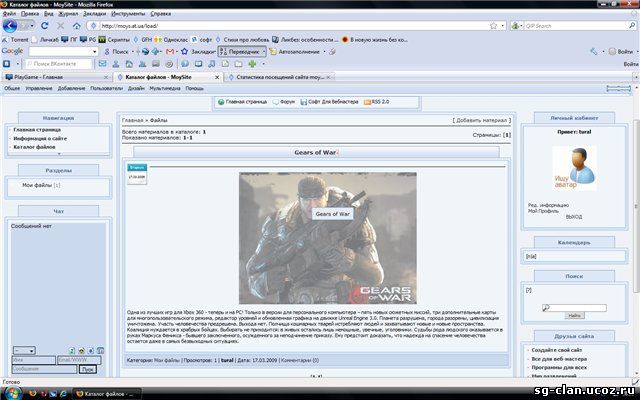Open the Мои файлы section link
The width and height of the screenshot is (640, 400).
(37, 185)
